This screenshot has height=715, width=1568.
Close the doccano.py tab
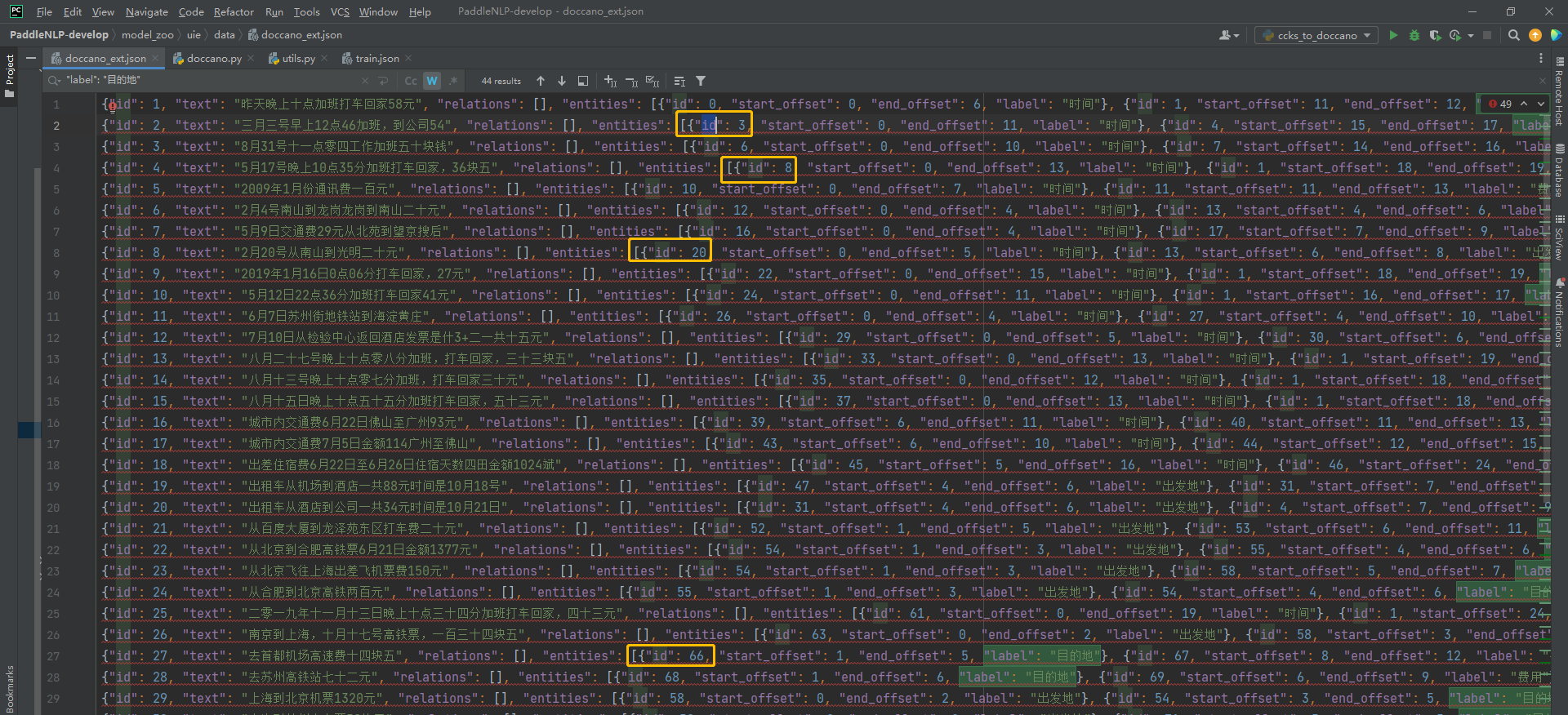pos(251,58)
